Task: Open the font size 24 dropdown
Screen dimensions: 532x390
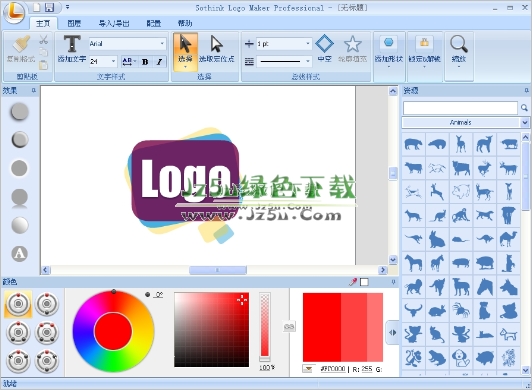Action: click(x=113, y=61)
